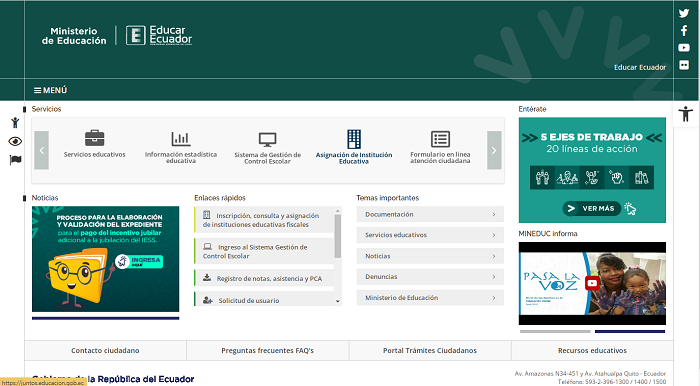This screenshot has height=386, width=700.
Task: Click the user-add icon beside Solicitud de usuario
Action: pos(208,300)
